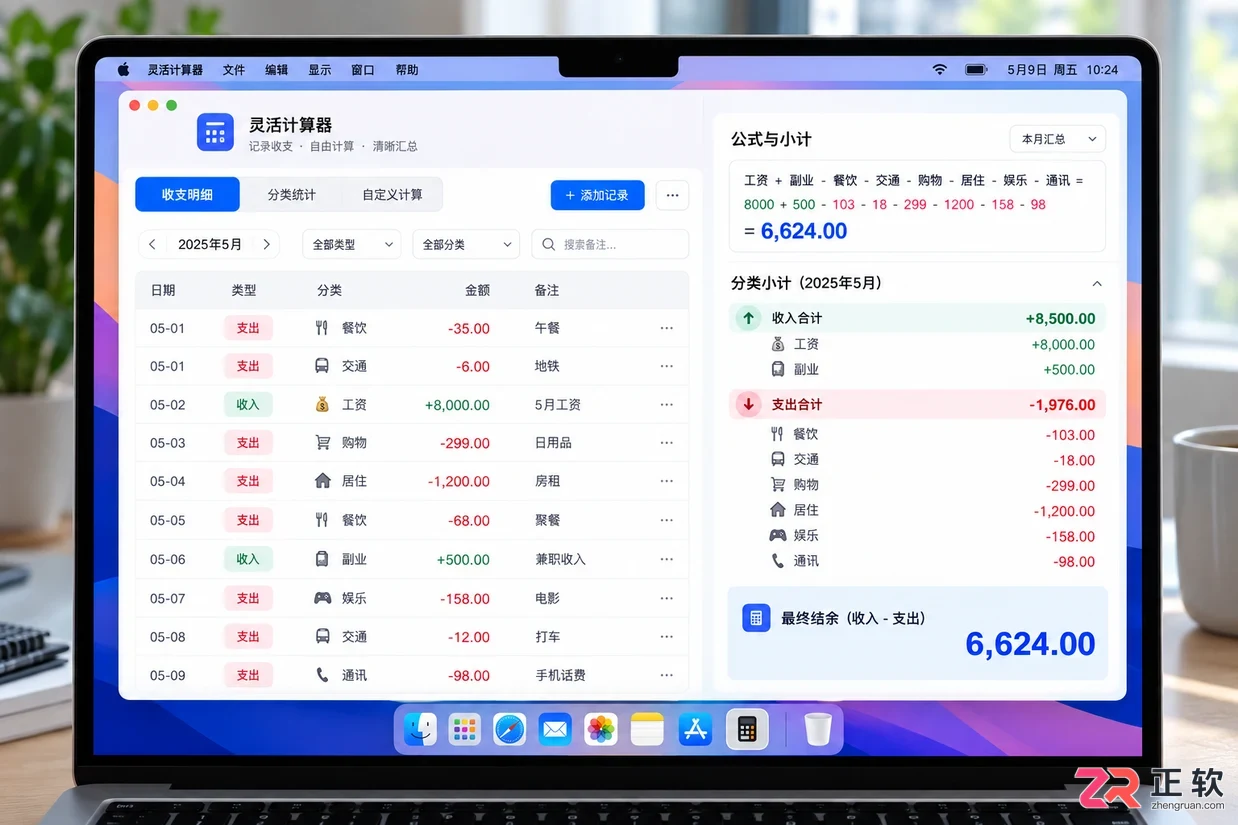The image size is (1238, 825).
Task: Click the -1,200.00 amount in 05-04 row
Action: click(x=459, y=481)
